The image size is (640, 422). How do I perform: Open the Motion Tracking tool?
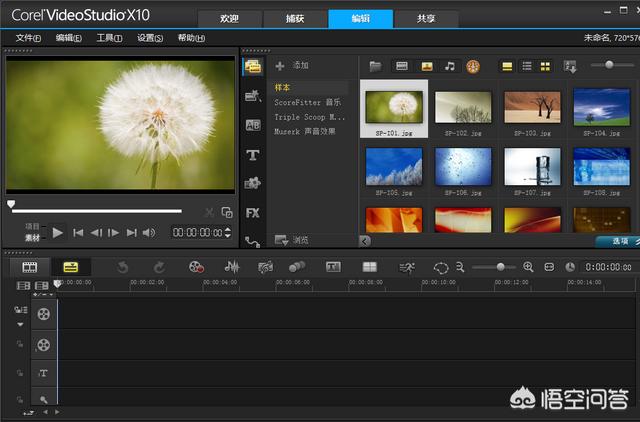[x=297, y=267]
